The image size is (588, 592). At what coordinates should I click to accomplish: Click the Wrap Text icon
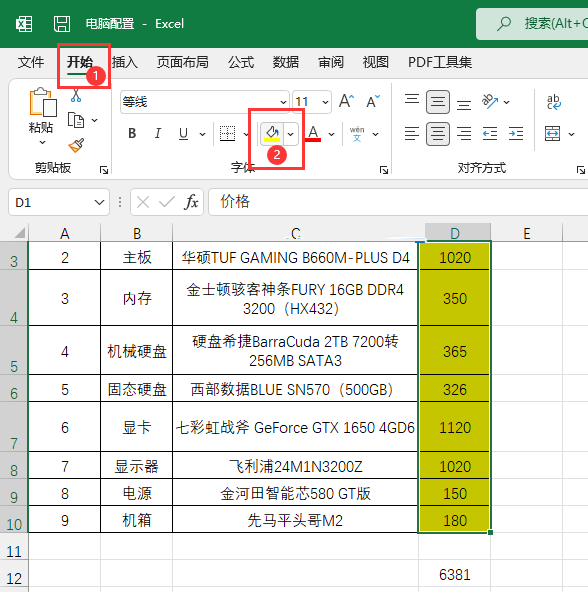click(x=554, y=102)
